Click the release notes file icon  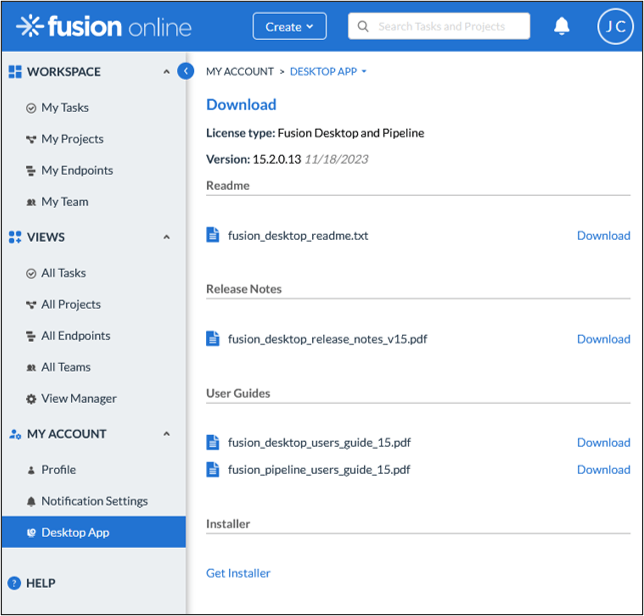(x=212, y=338)
